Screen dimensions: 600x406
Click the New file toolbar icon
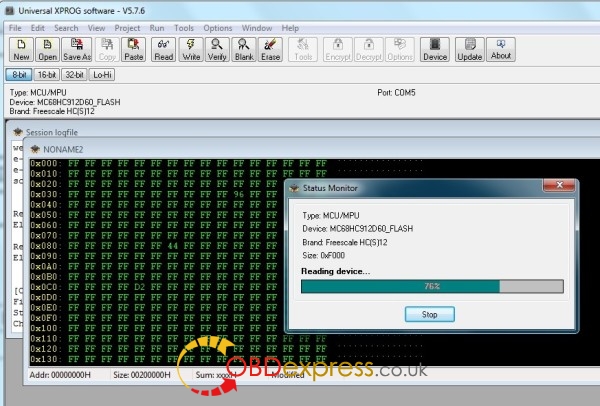[21, 49]
